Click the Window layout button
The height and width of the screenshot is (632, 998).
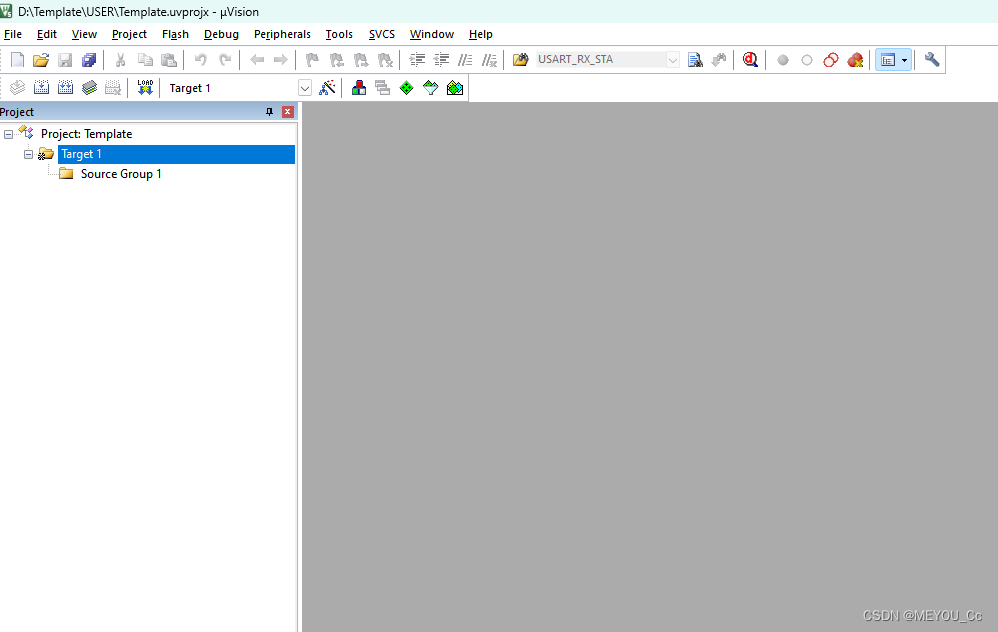pyautogui.click(x=888, y=60)
